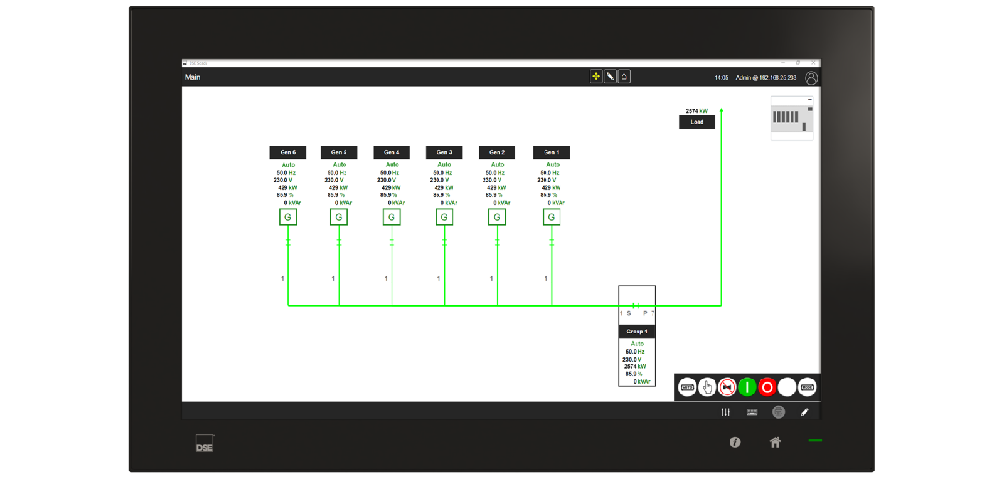Open the Main page tab
This screenshot has height=480, width=1000.
193,77
